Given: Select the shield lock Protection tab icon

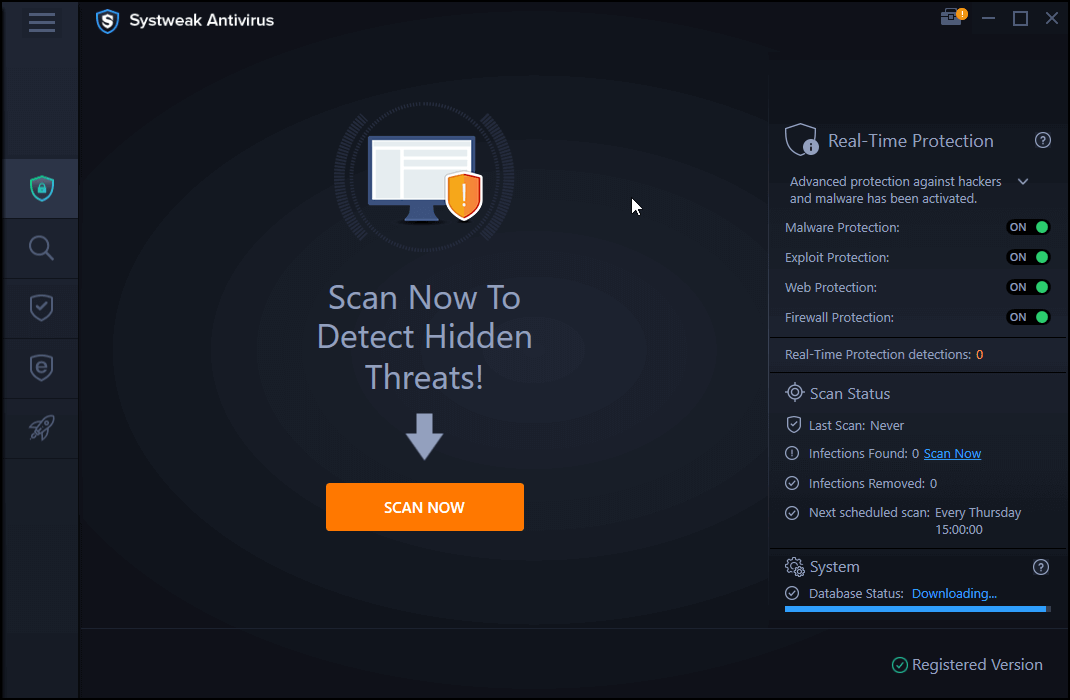Looking at the screenshot, I should point(40,188).
